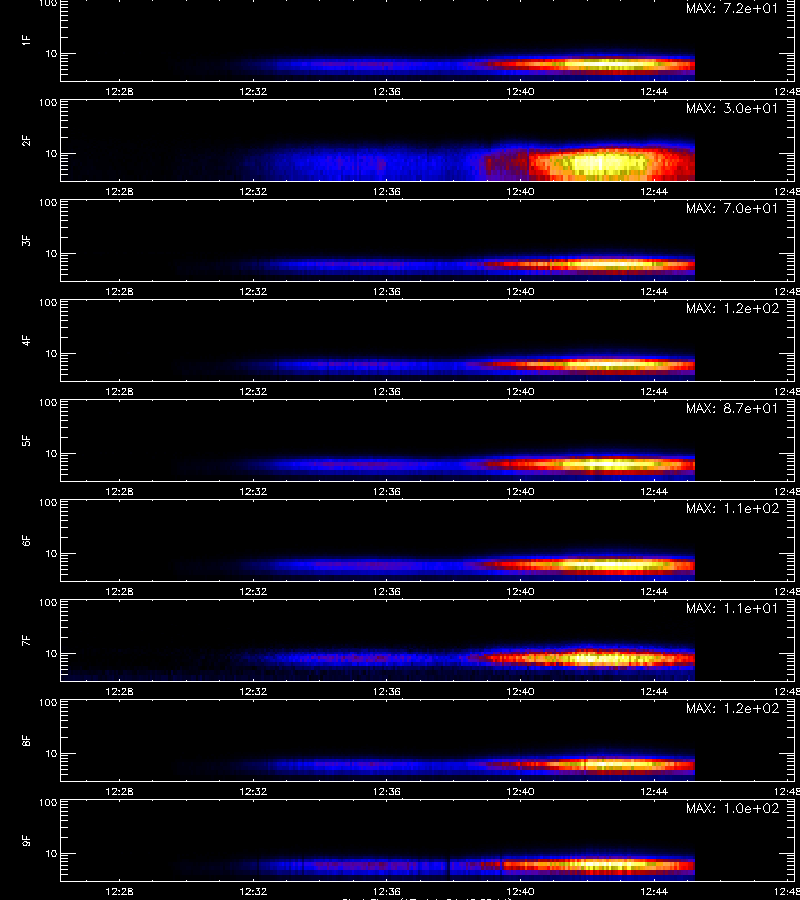Click the 12:44 time label below the 4F panel
The image size is (800, 900).
pos(654,391)
